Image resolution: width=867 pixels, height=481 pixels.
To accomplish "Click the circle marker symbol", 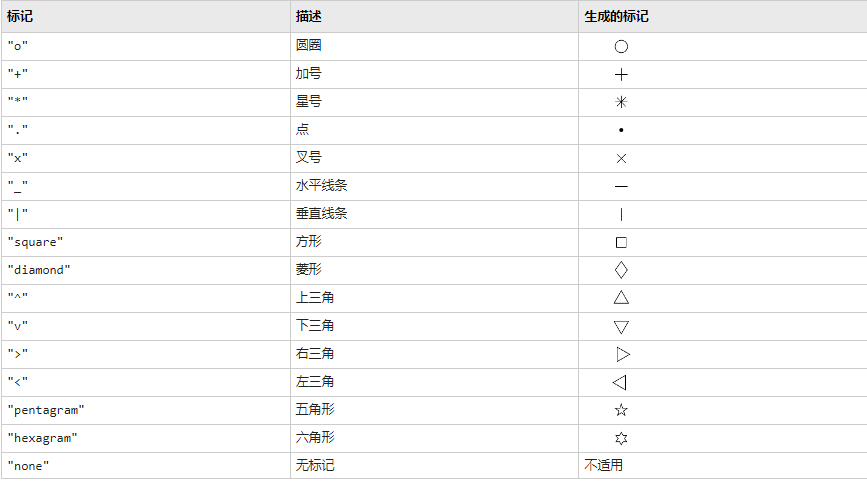I will pos(621,46).
